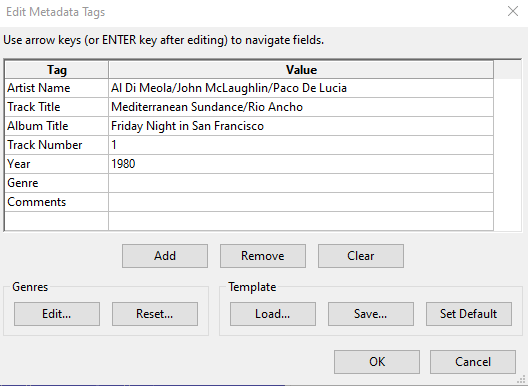Select the empty Genre value cell
Viewport: 528px width, 386px height.
(x=301, y=183)
